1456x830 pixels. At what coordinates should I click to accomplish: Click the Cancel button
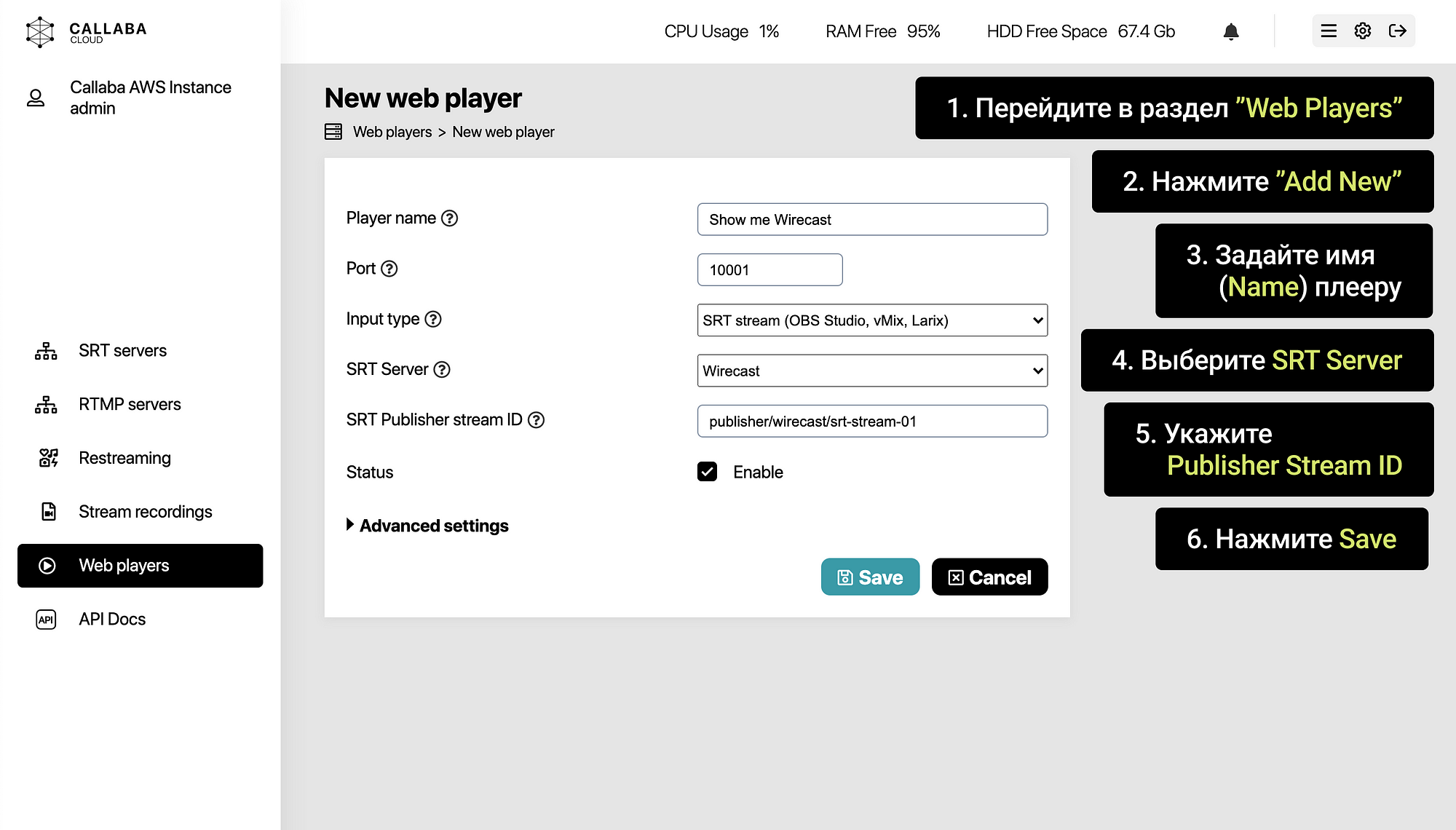pos(989,577)
